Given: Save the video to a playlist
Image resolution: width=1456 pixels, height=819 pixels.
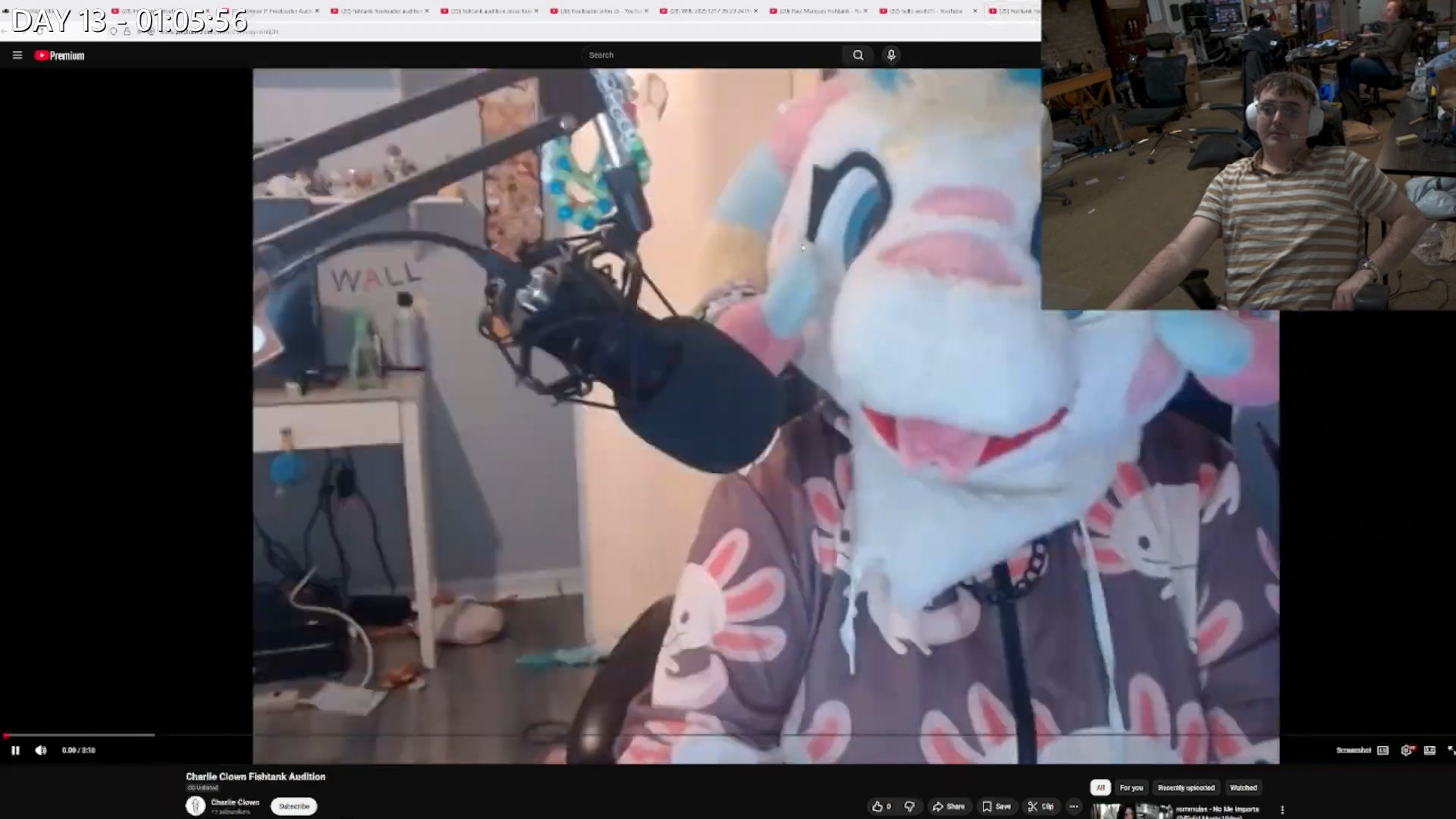Looking at the screenshot, I should pos(996,806).
